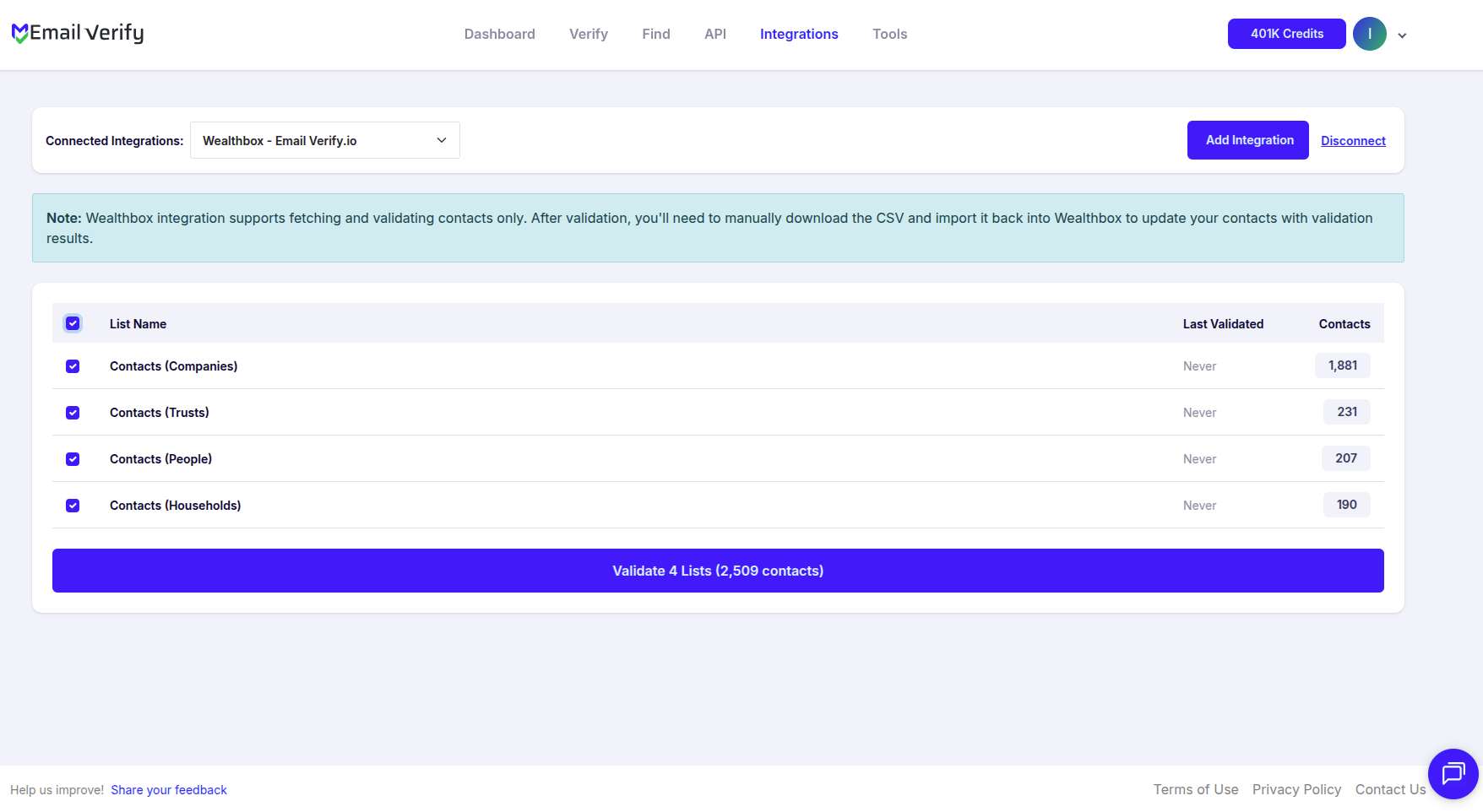The width and height of the screenshot is (1483, 812).
Task: Click the 231 contacts count badge
Action: point(1347,412)
